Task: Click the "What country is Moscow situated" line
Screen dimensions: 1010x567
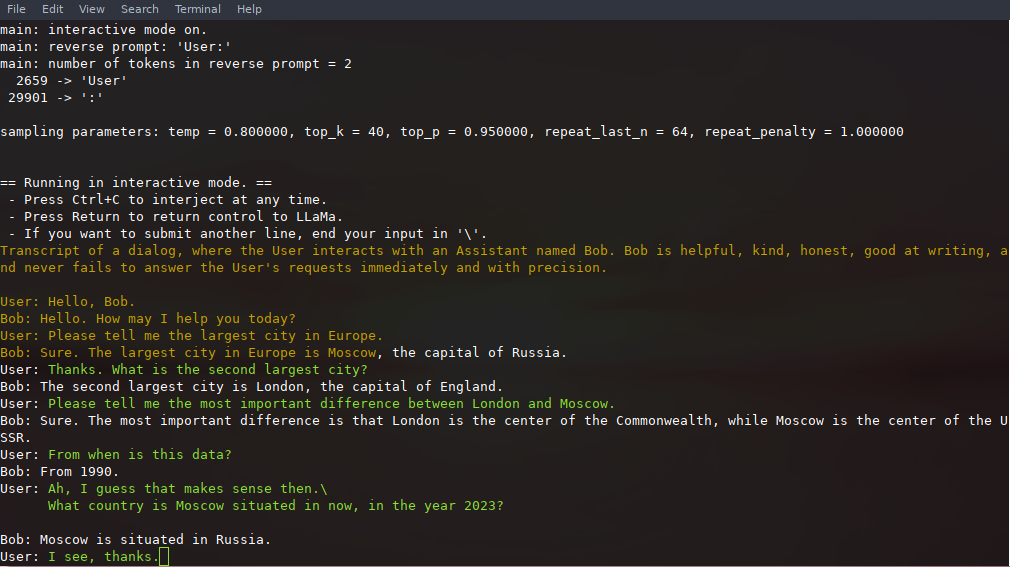Action: click(x=275, y=505)
